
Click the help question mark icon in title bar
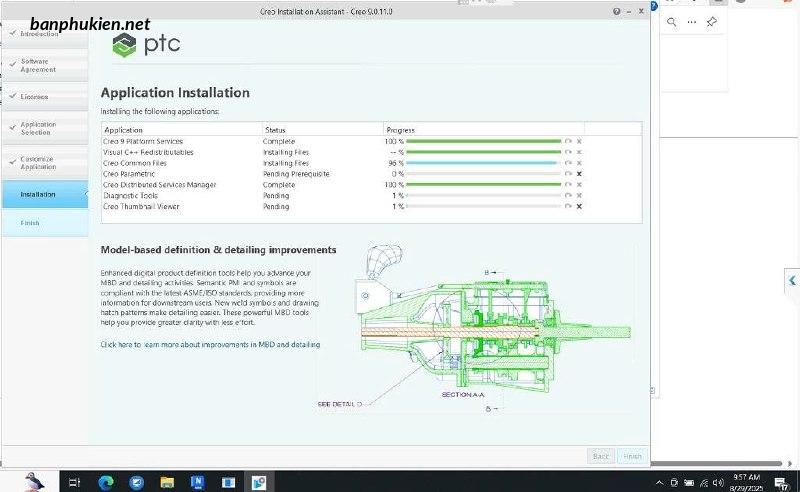click(x=615, y=10)
